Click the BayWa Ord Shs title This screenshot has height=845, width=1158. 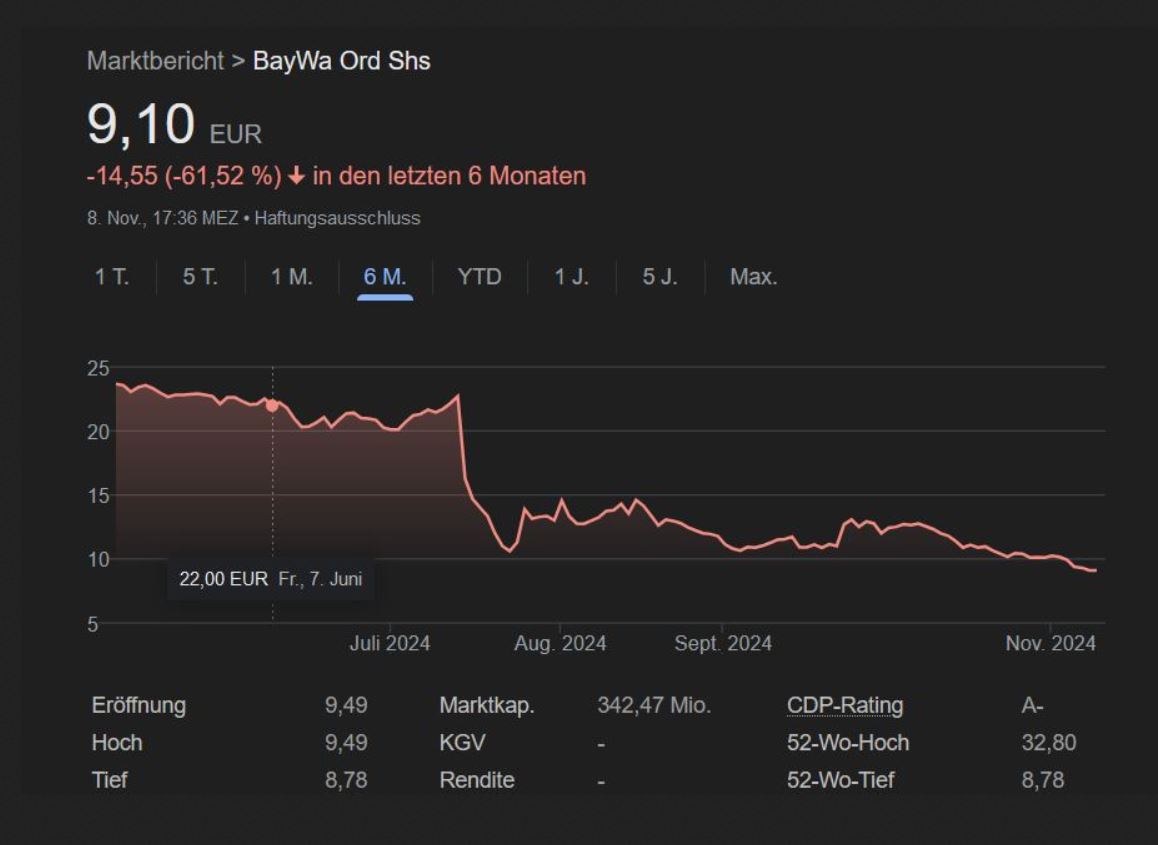(x=341, y=60)
